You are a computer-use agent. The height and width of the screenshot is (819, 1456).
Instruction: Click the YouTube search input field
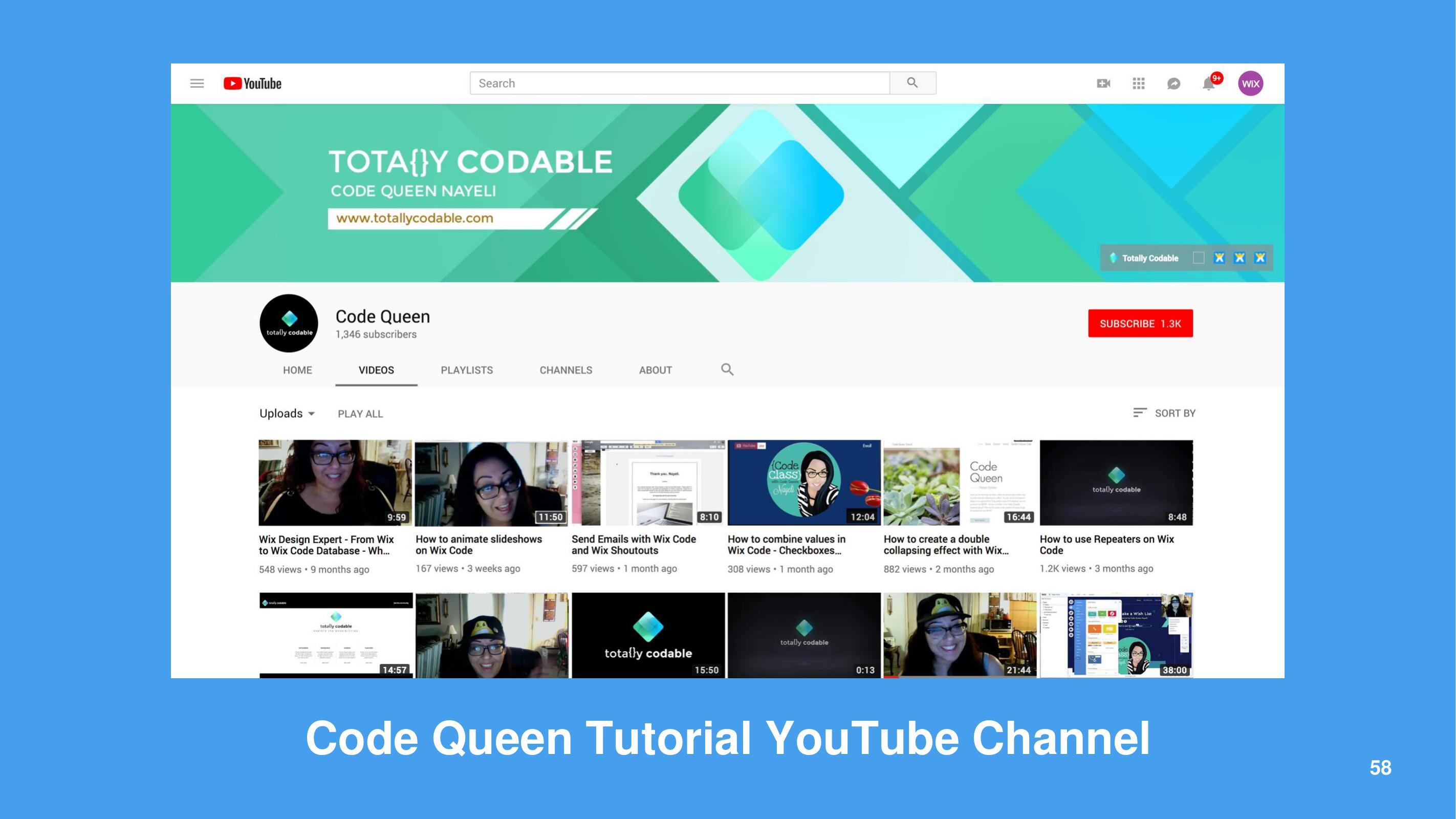pos(679,83)
